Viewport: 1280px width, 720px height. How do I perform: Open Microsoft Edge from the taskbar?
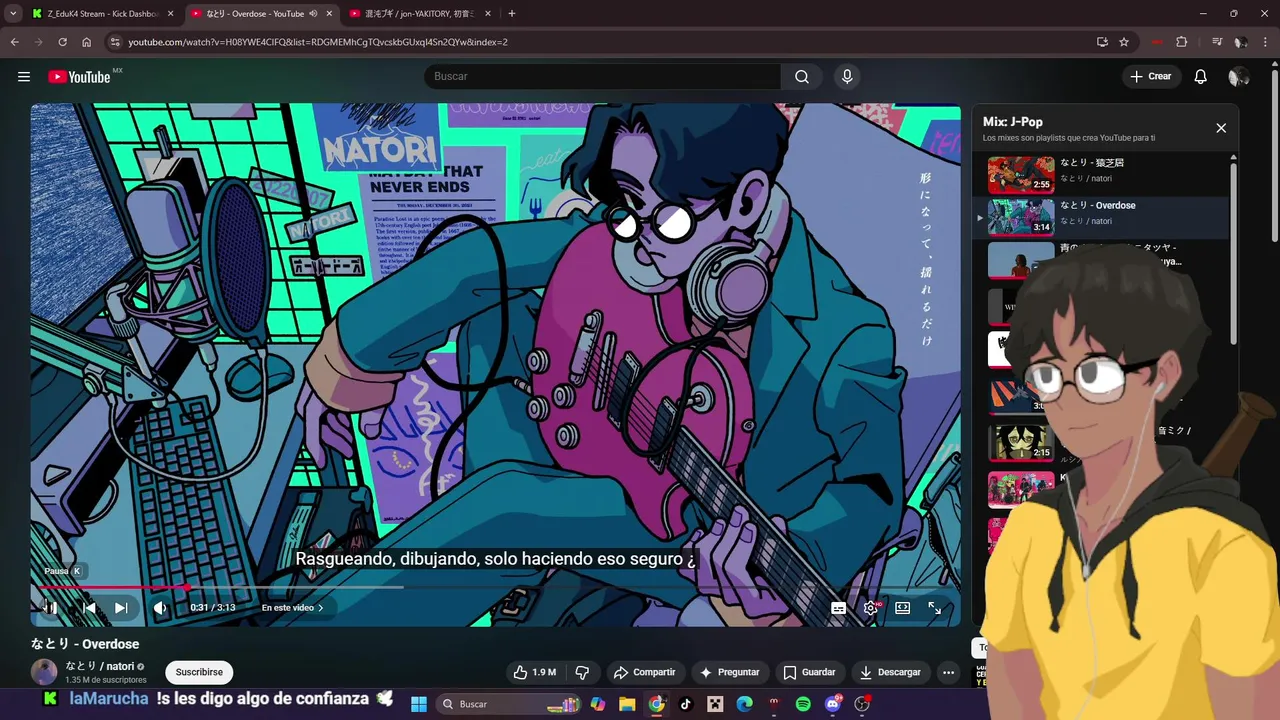[x=744, y=704]
